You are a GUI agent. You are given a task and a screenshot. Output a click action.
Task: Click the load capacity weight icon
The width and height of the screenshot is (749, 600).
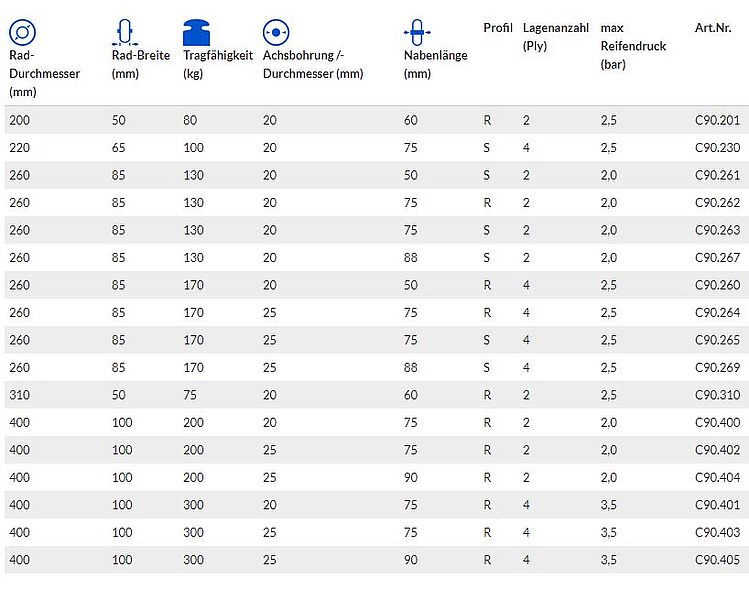click(x=196, y=32)
